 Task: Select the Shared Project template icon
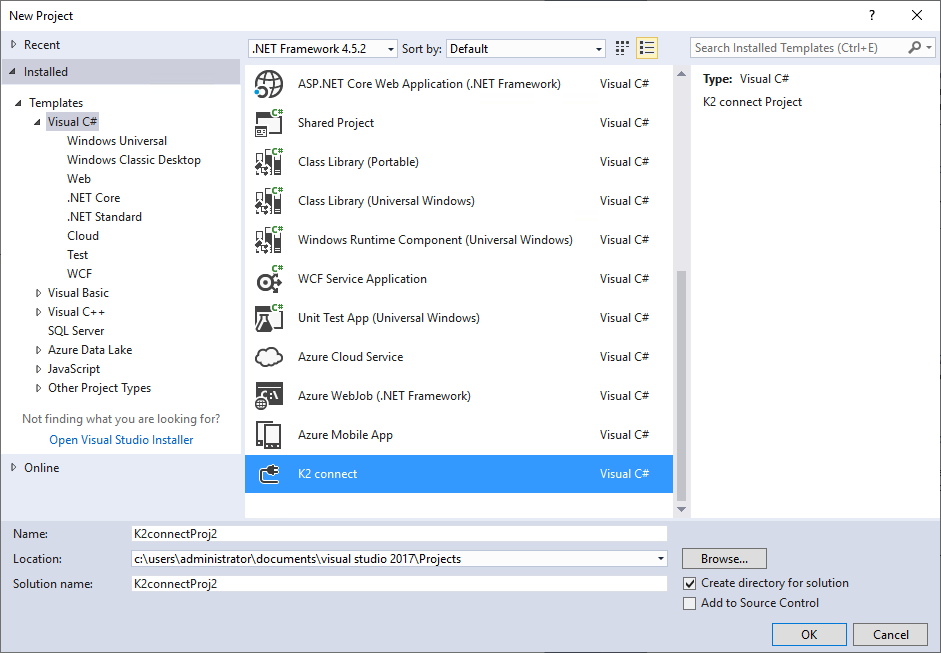click(x=268, y=123)
